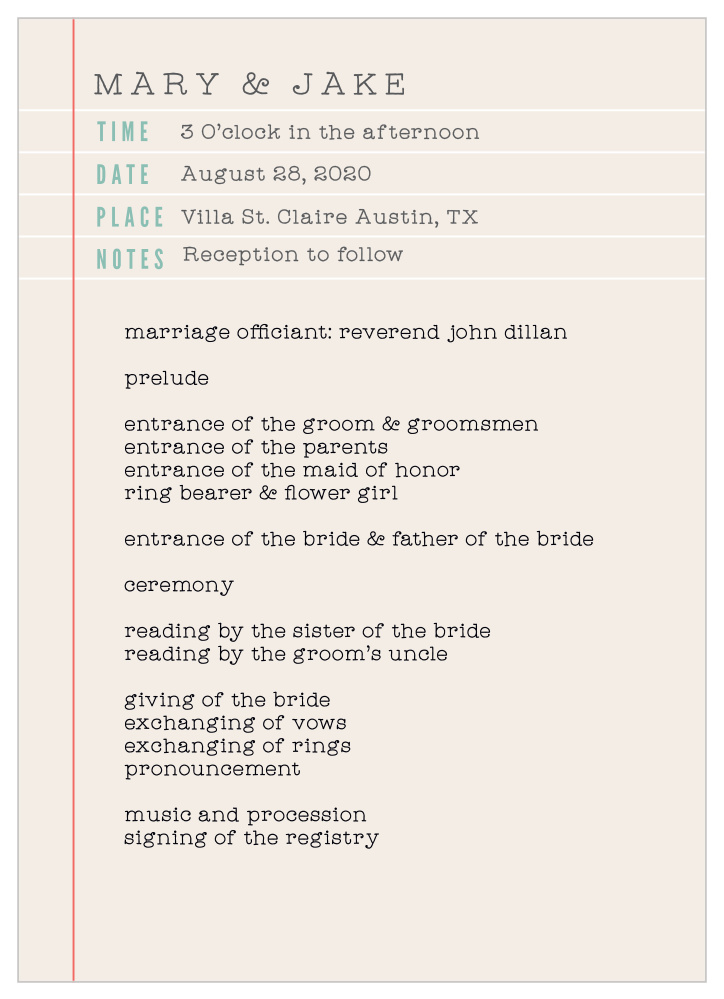Select the ceremony line

click(x=179, y=586)
